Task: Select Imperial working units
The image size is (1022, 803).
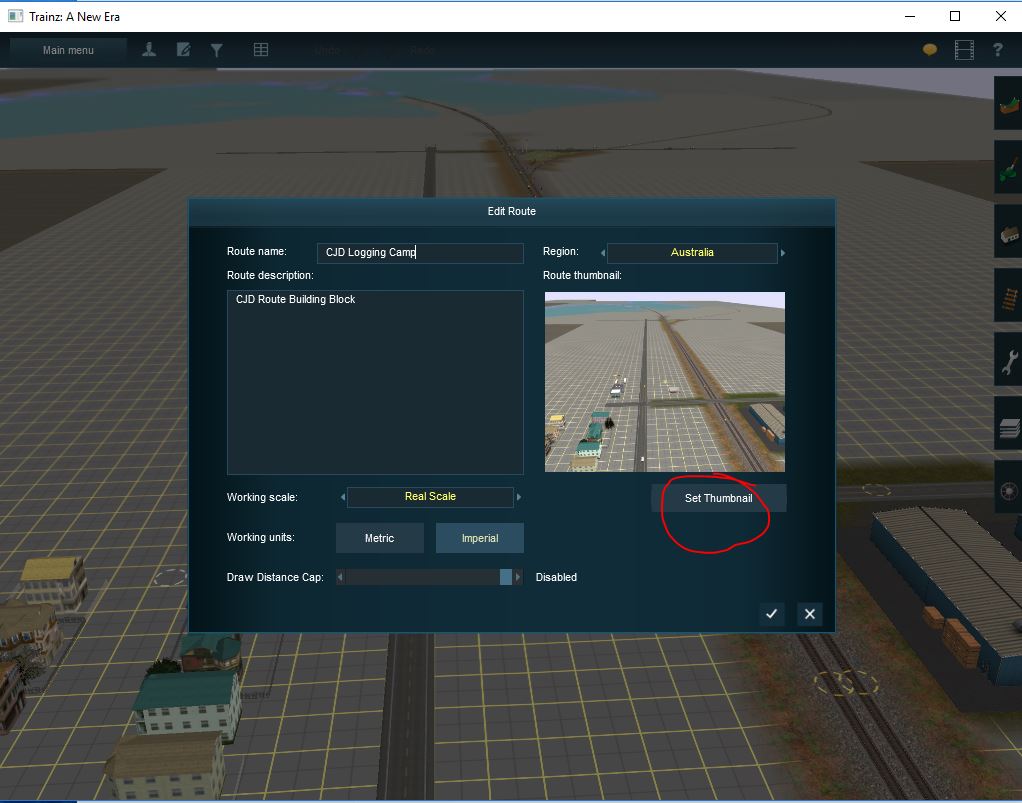Action: (480, 538)
